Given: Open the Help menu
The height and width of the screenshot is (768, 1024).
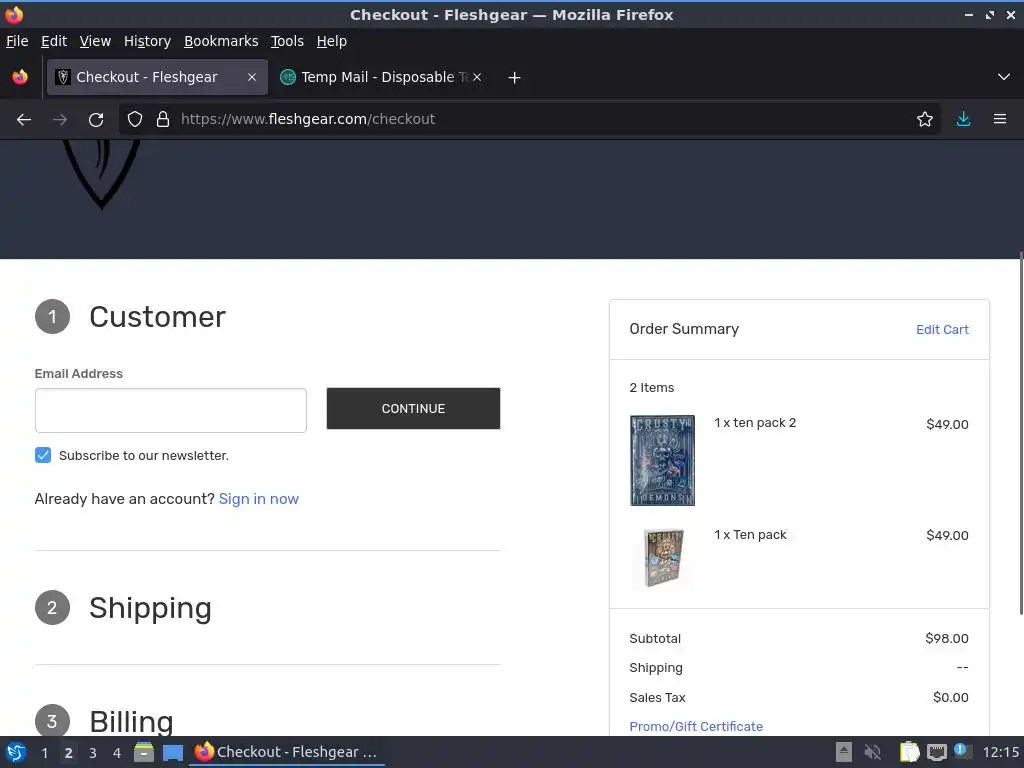Looking at the screenshot, I should pyautogui.click(x=332, y=41).
